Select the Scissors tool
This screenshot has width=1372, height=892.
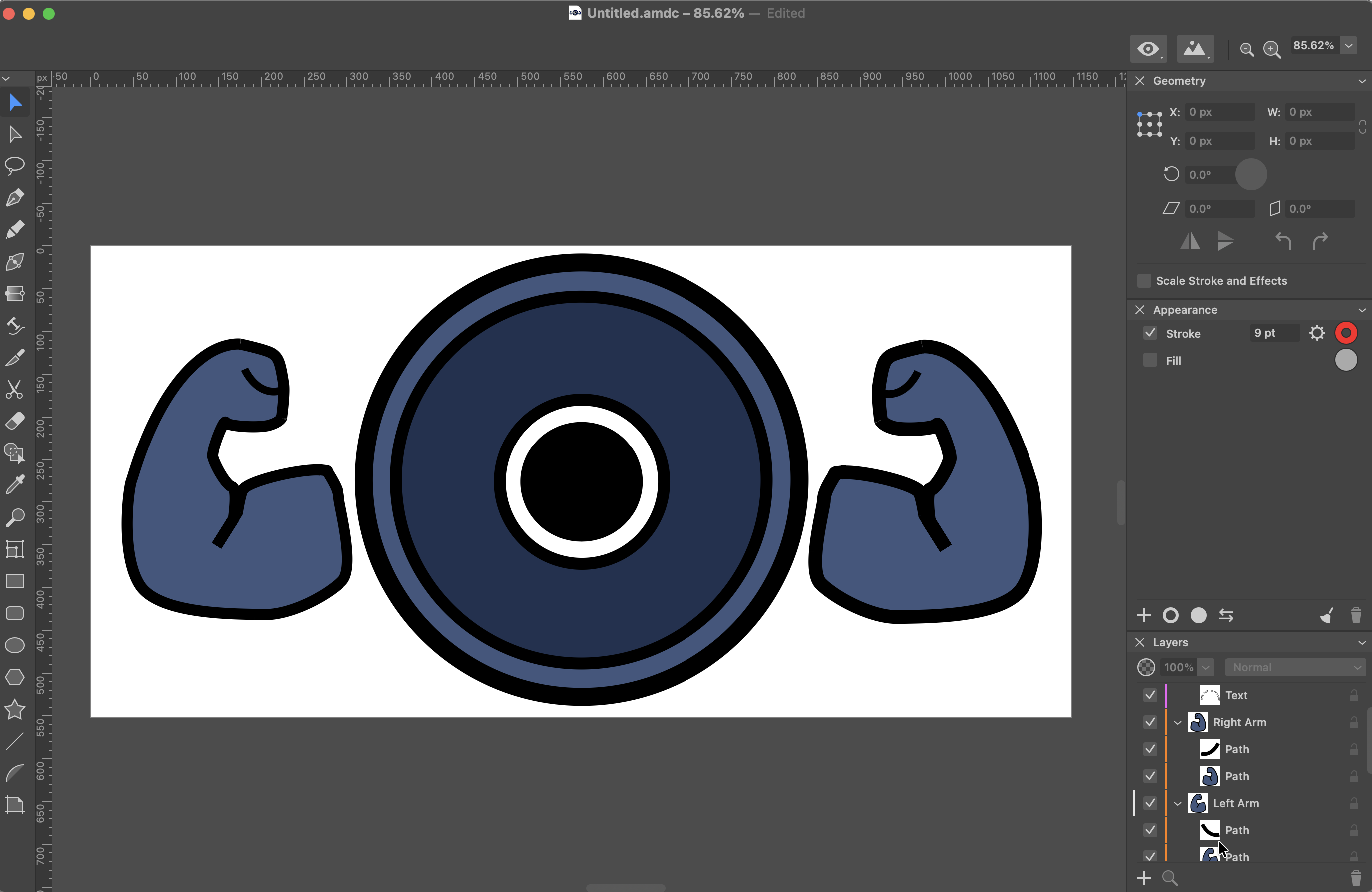click(15, 389)
